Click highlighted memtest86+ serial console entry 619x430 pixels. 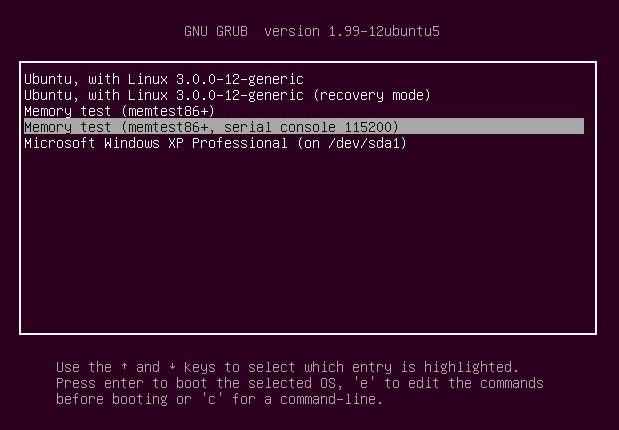(x=304, y=127)
